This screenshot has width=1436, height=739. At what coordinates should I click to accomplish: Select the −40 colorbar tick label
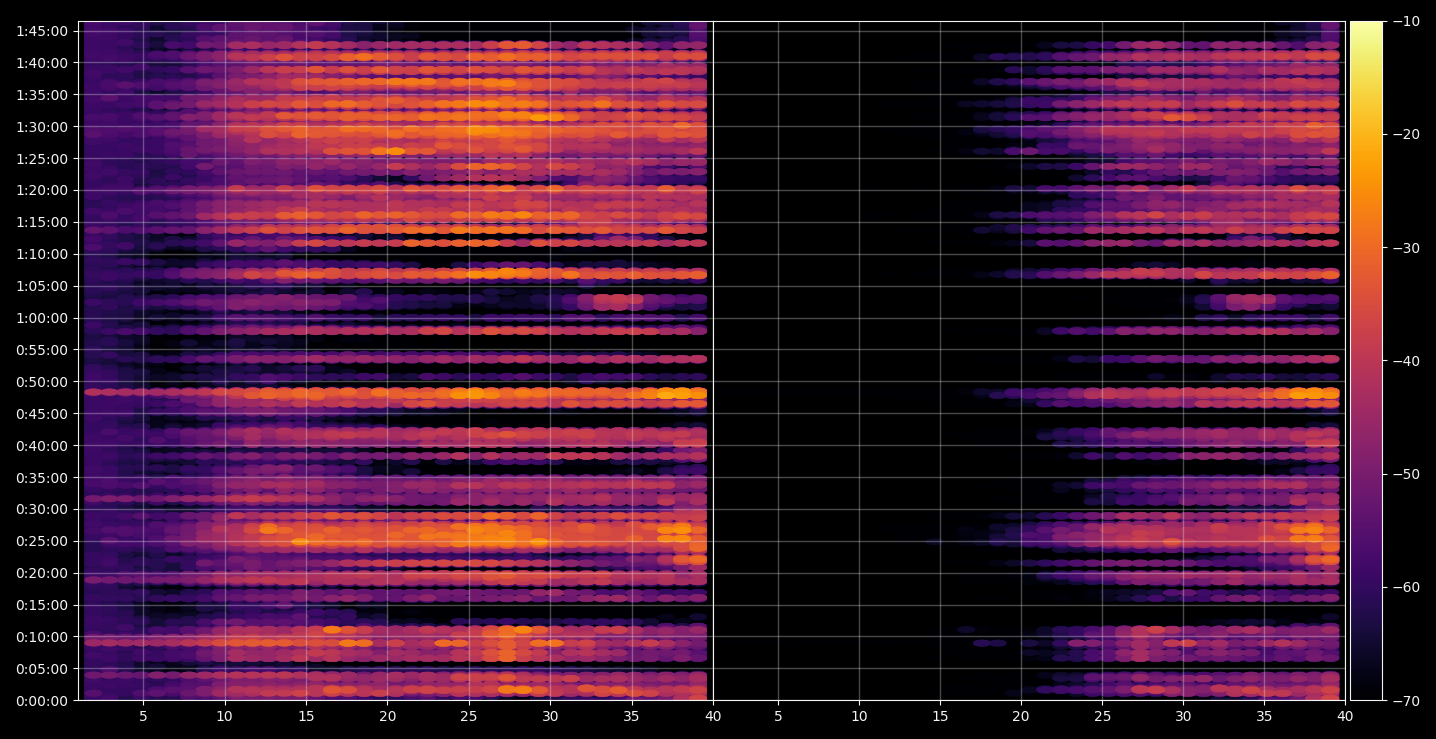[x=1407, y=361]
